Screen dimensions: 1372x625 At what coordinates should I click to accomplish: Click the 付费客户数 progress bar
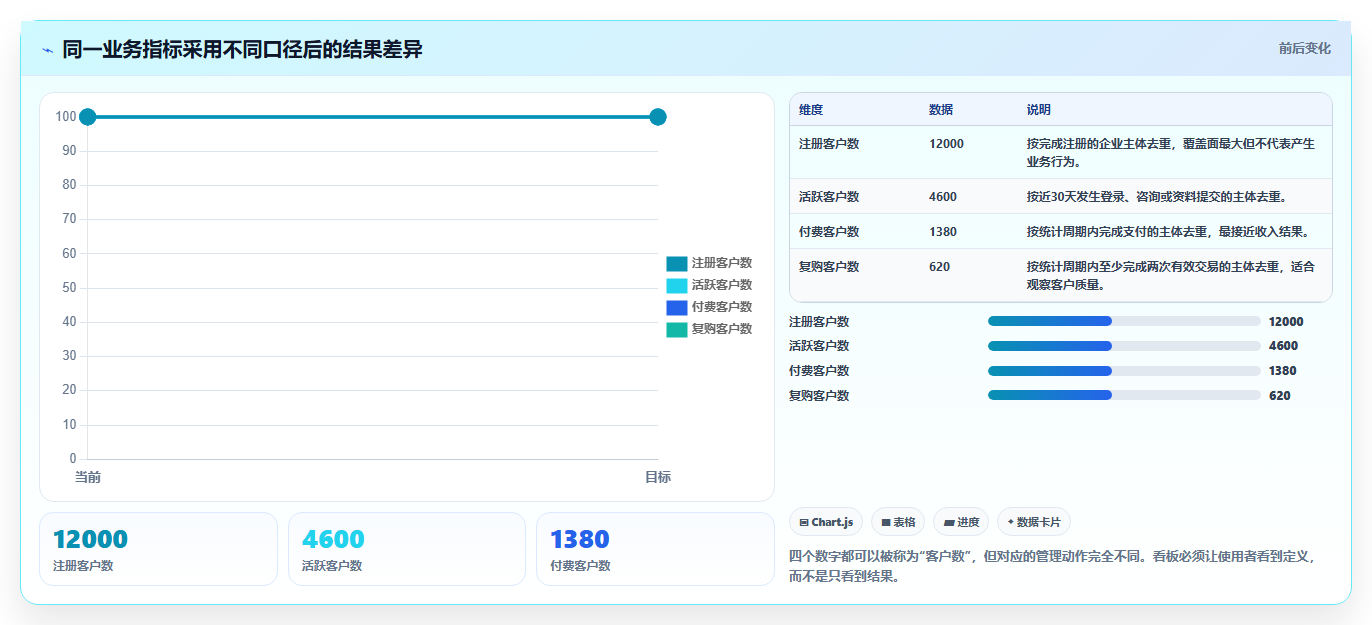point(1124,370)
